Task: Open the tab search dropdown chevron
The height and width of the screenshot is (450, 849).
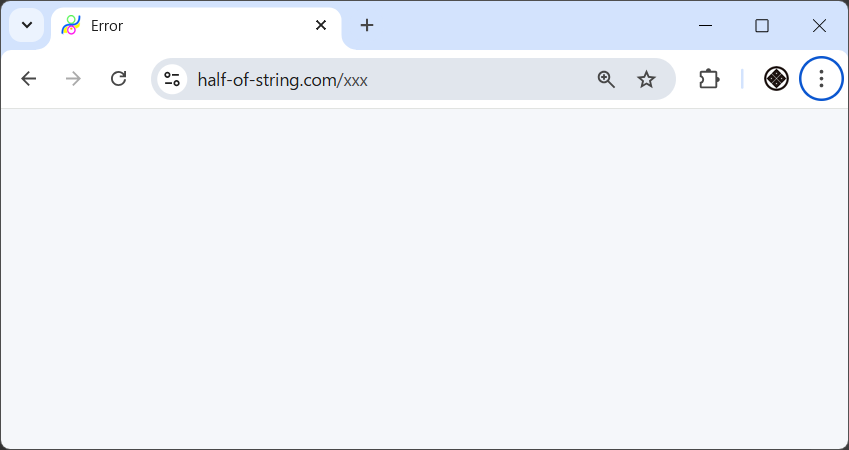Action: (x=27, y=25)
